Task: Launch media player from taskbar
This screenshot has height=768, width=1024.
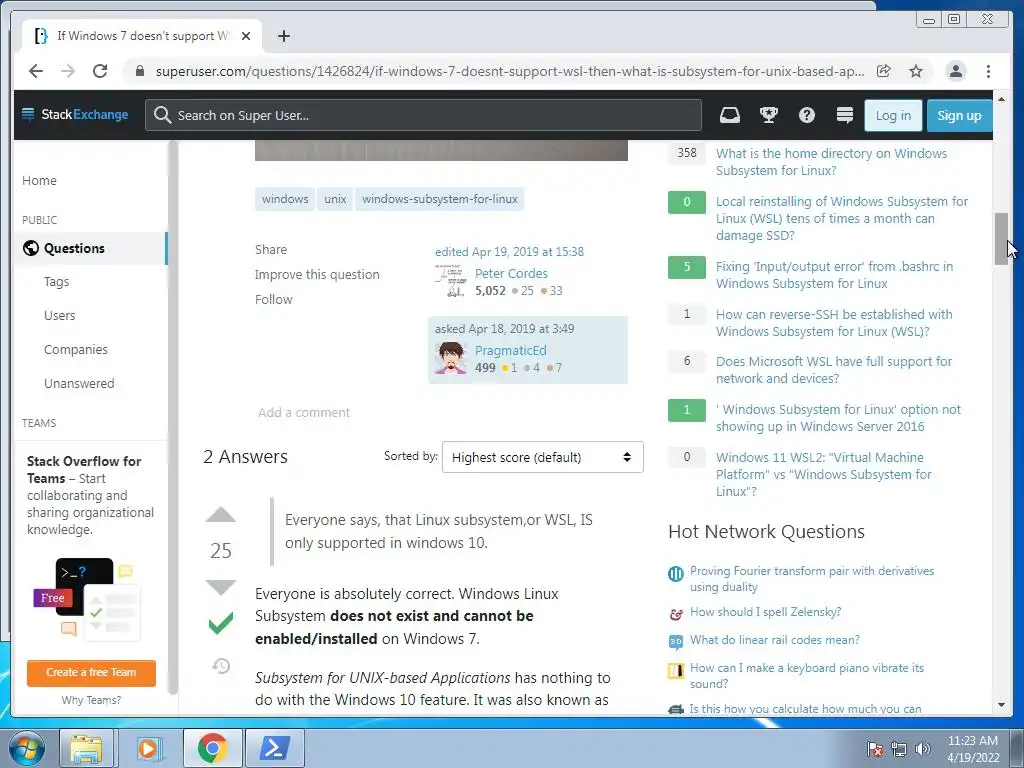Action: point(148,748)
